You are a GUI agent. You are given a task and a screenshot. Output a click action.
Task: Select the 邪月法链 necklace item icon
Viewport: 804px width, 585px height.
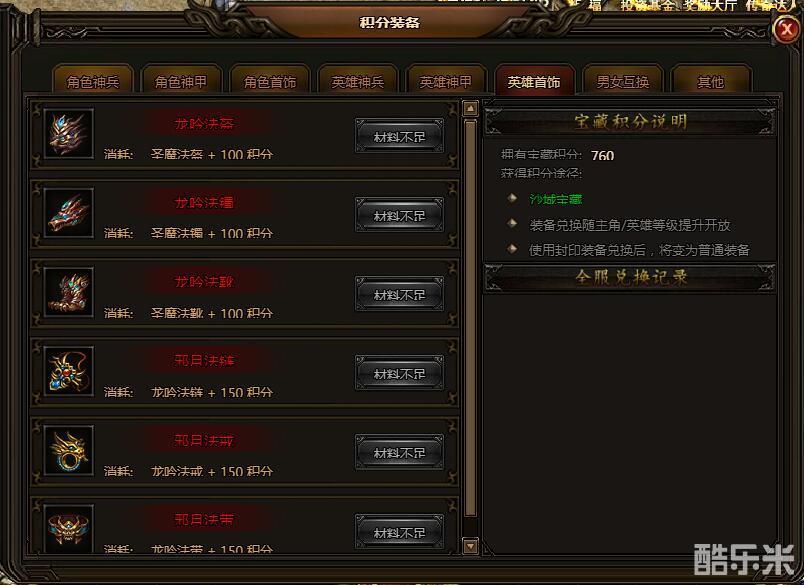pos(69,371)
